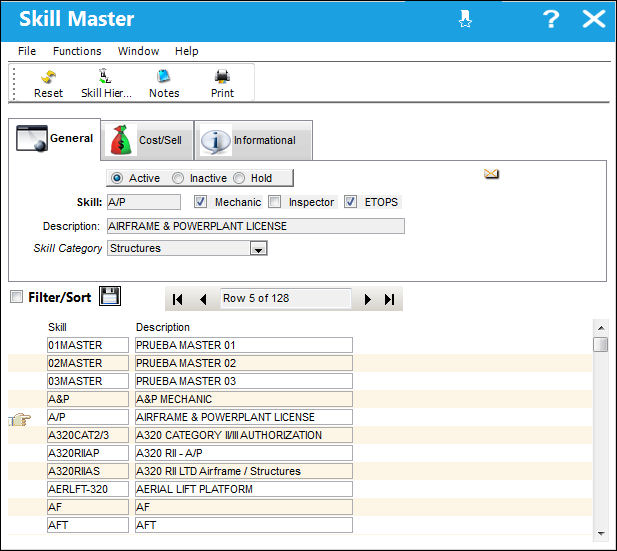Click the Reset toolbar icon
The height and width of the screenshot is (551, 617).
click(48, 78)
